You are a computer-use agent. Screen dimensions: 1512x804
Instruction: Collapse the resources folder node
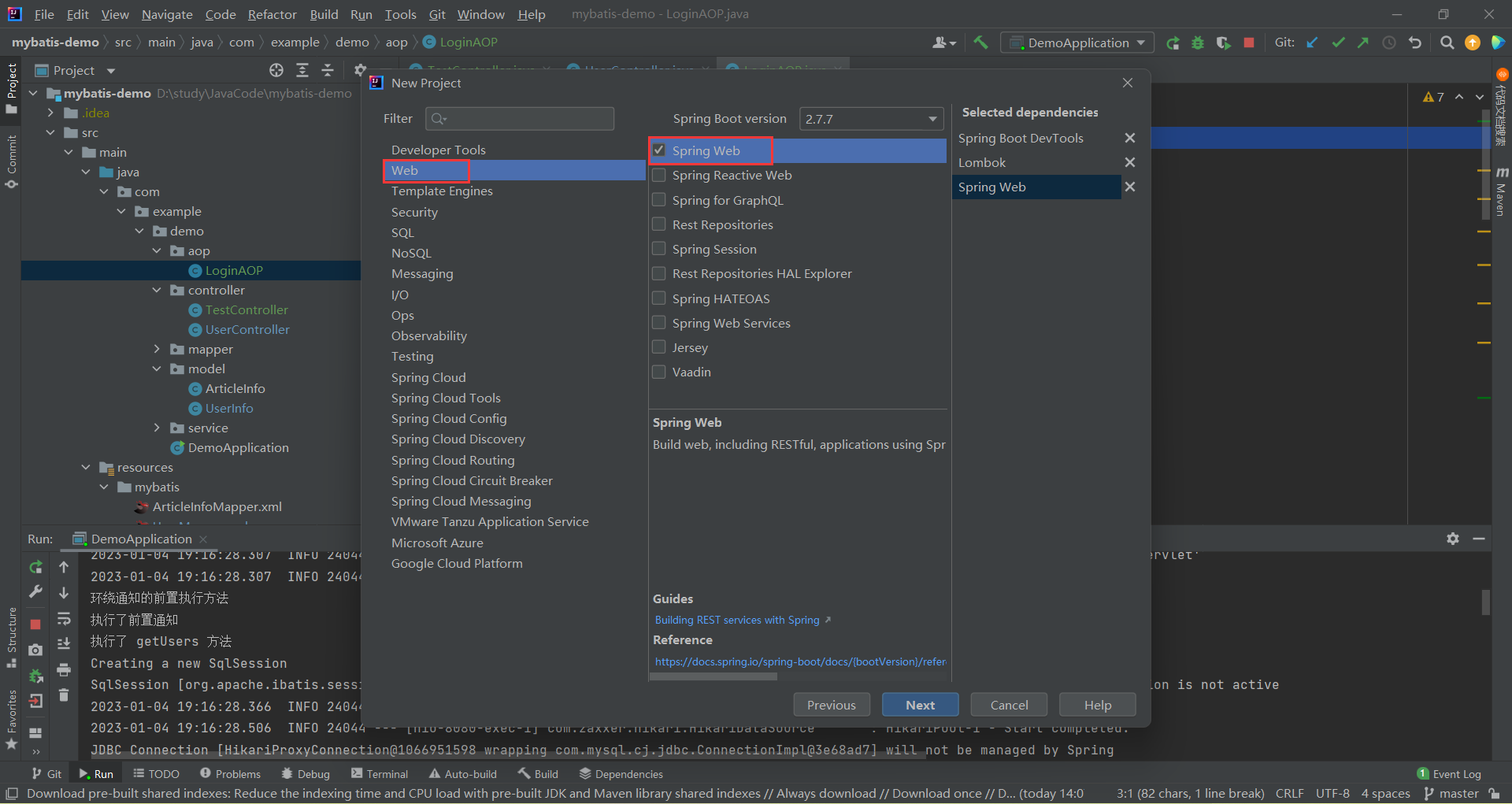(86, 467)
